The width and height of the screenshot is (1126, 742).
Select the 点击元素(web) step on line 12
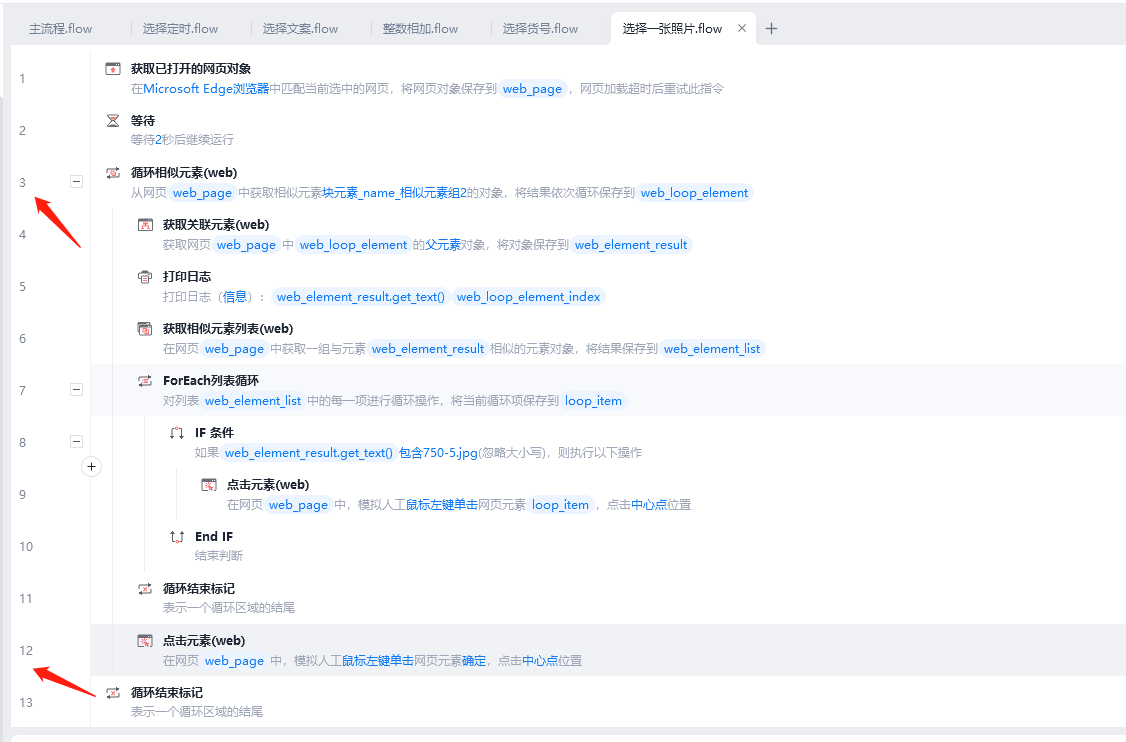pyautogui.click(x=204, y=641)
